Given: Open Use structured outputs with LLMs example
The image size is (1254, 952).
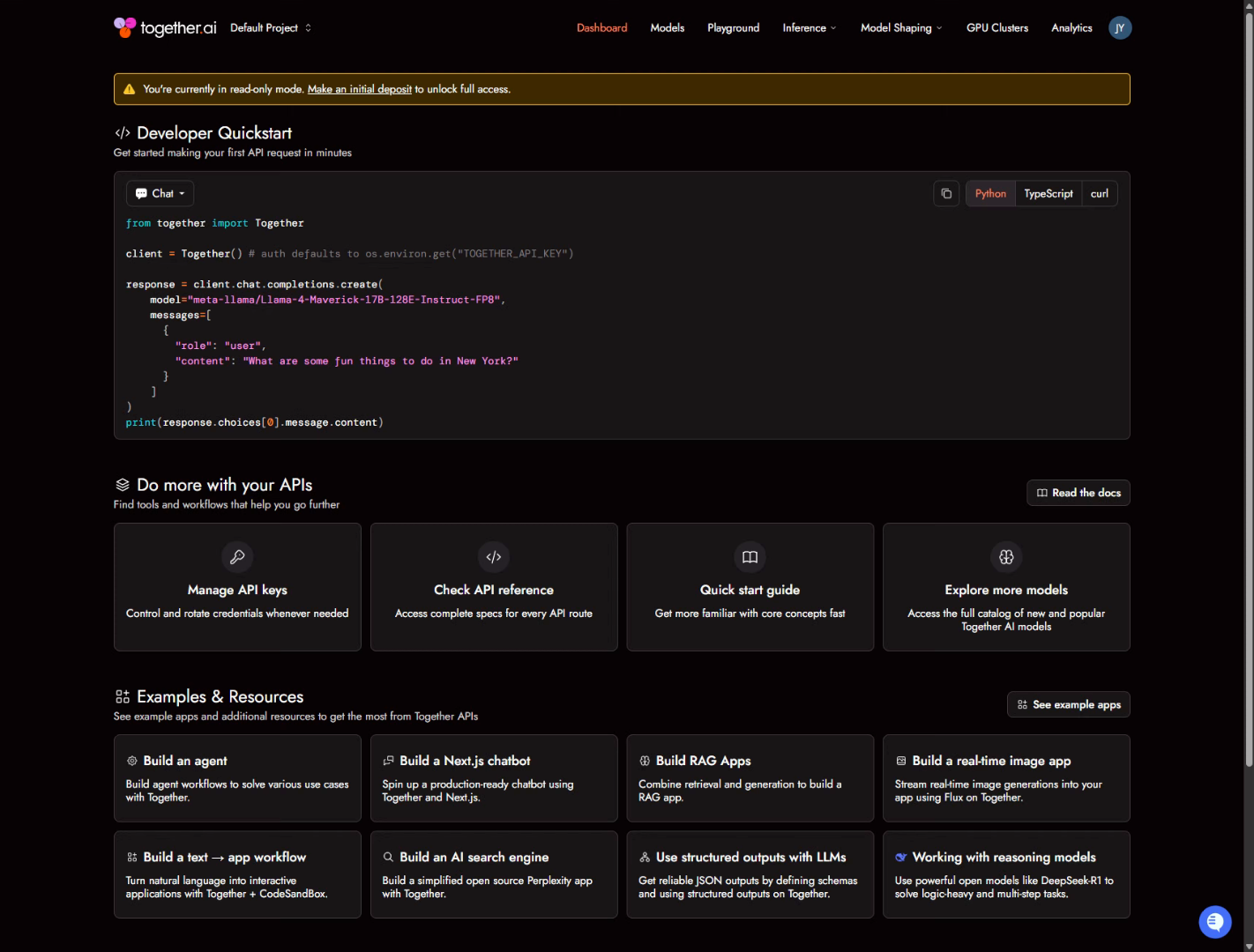Looking at the screenshot, I should (750, 874).
